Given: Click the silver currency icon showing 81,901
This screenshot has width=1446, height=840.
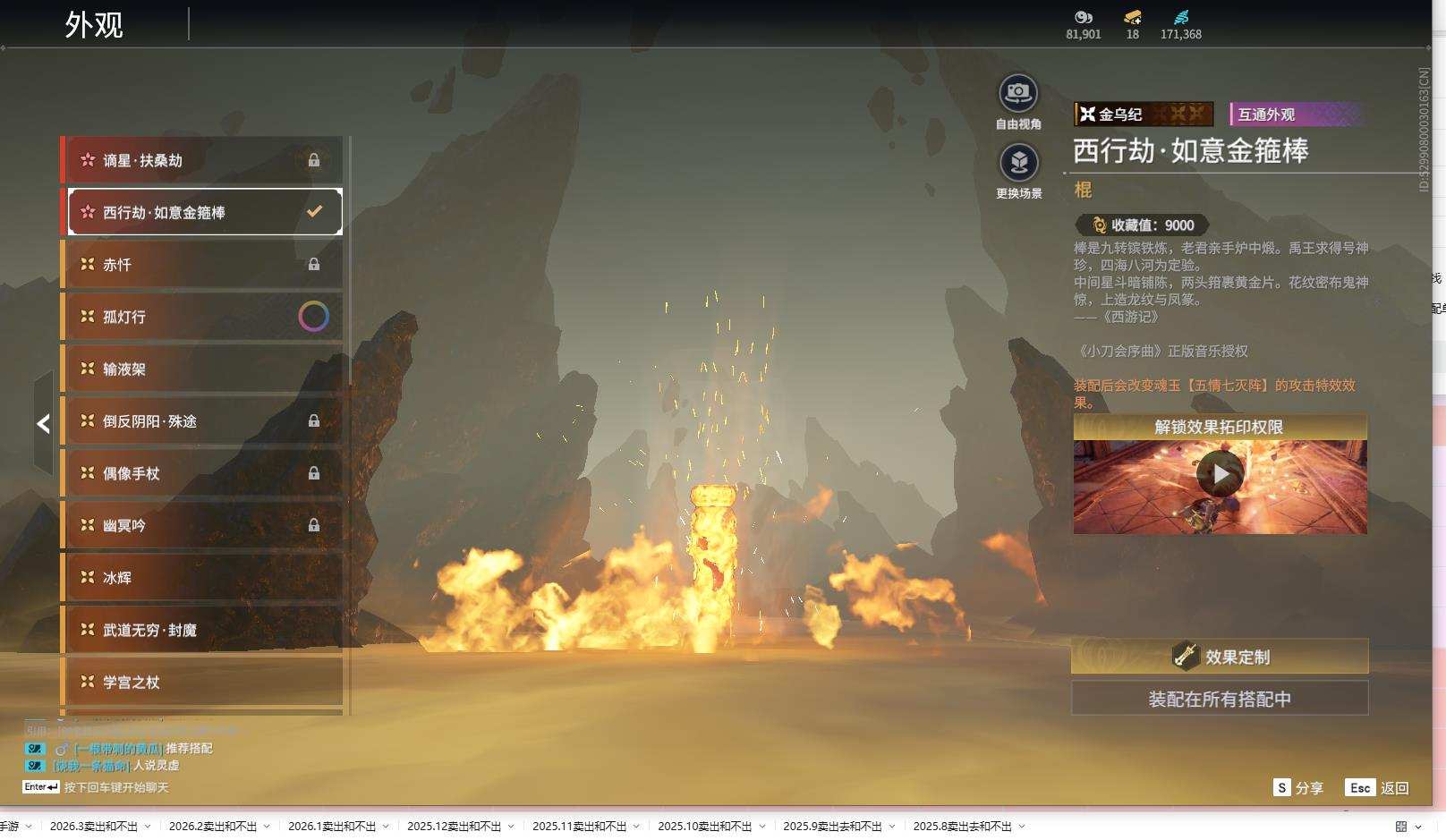Looking at the screenshot, I should point(1083,17).
